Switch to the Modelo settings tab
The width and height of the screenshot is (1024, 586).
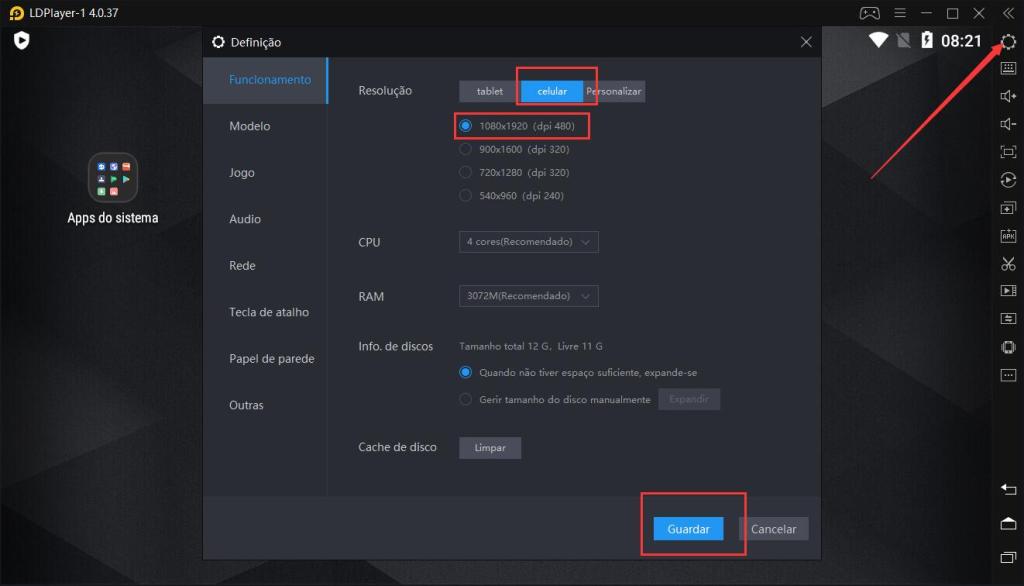coord(250,126)
